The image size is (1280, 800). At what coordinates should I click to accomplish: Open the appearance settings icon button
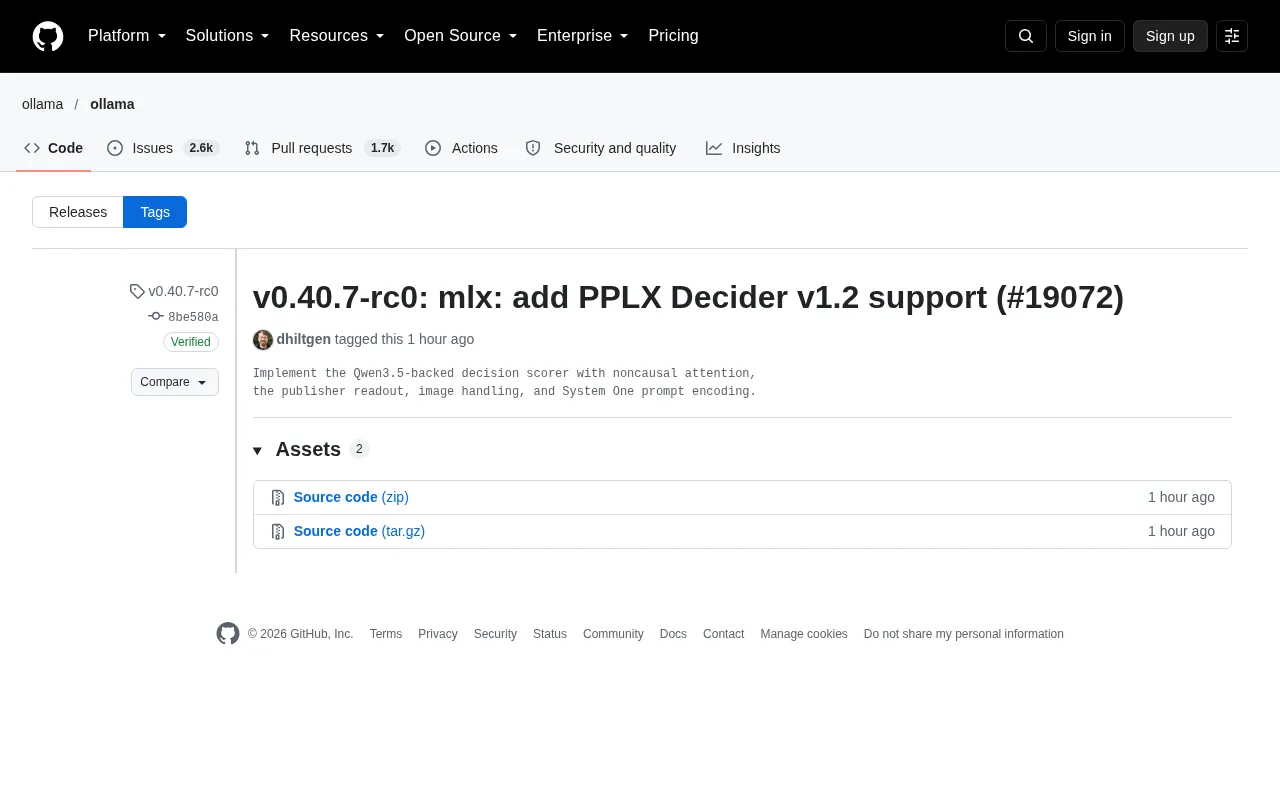tap(1232, 36)
